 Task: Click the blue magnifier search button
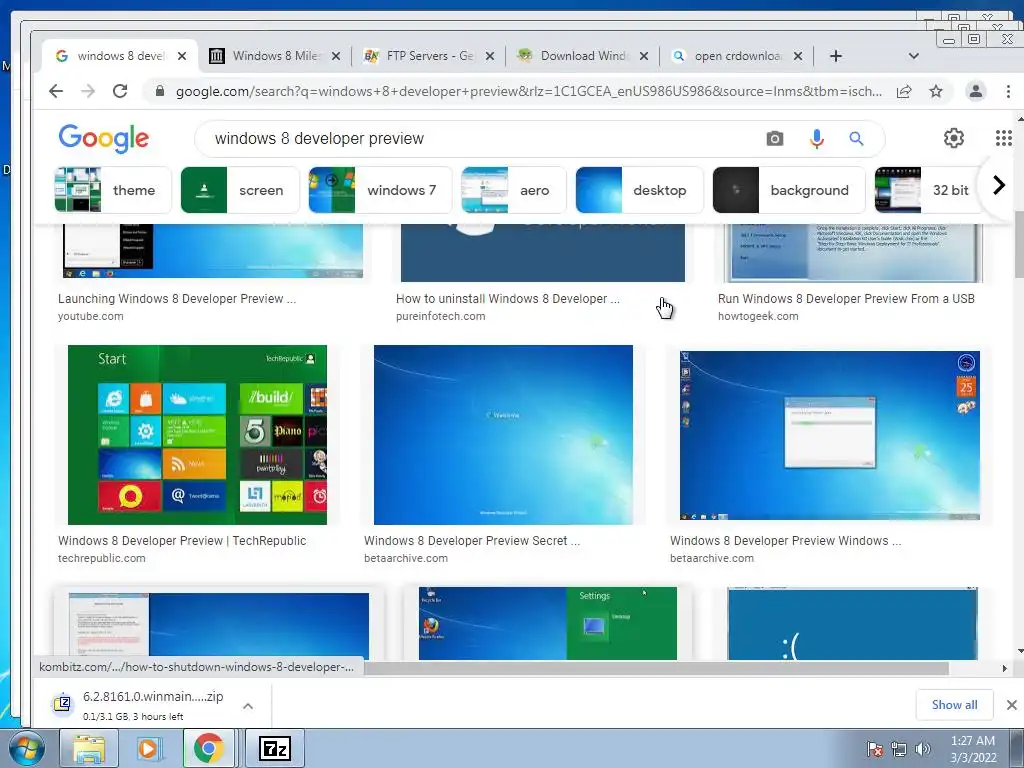[856, 138]
